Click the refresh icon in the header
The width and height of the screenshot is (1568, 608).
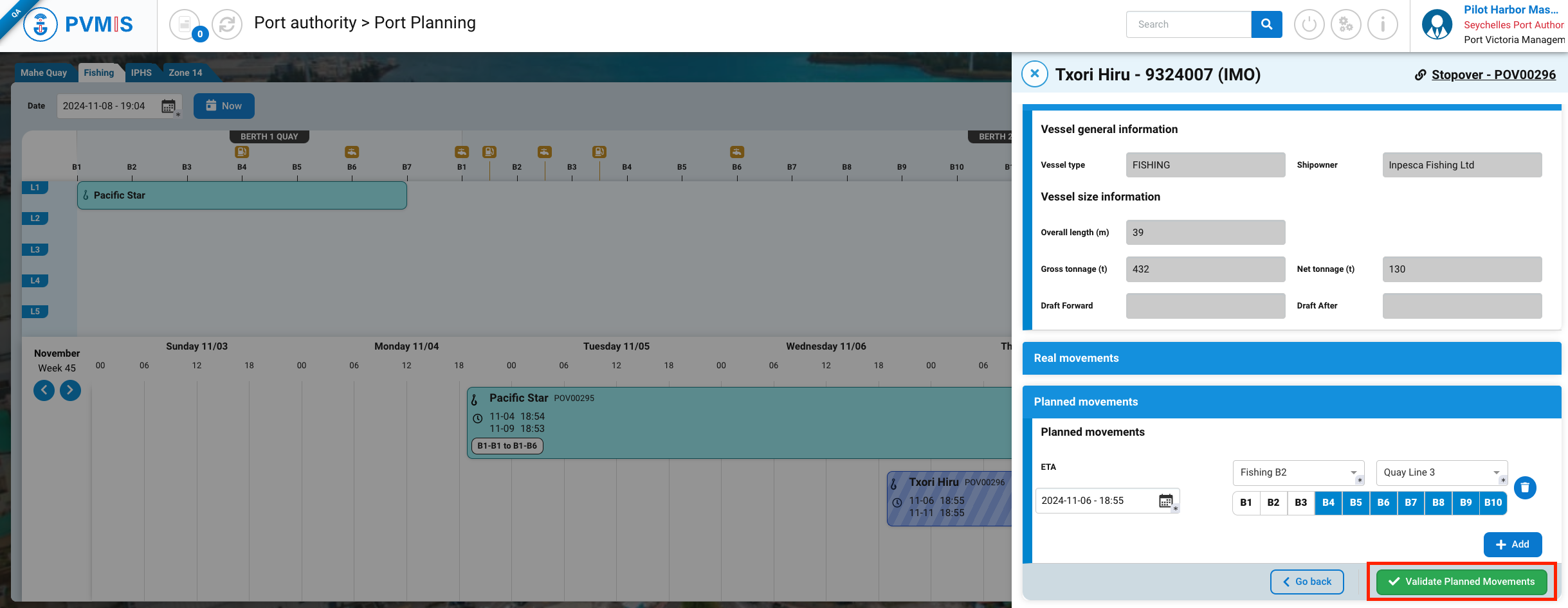click(x=226, y=25)
